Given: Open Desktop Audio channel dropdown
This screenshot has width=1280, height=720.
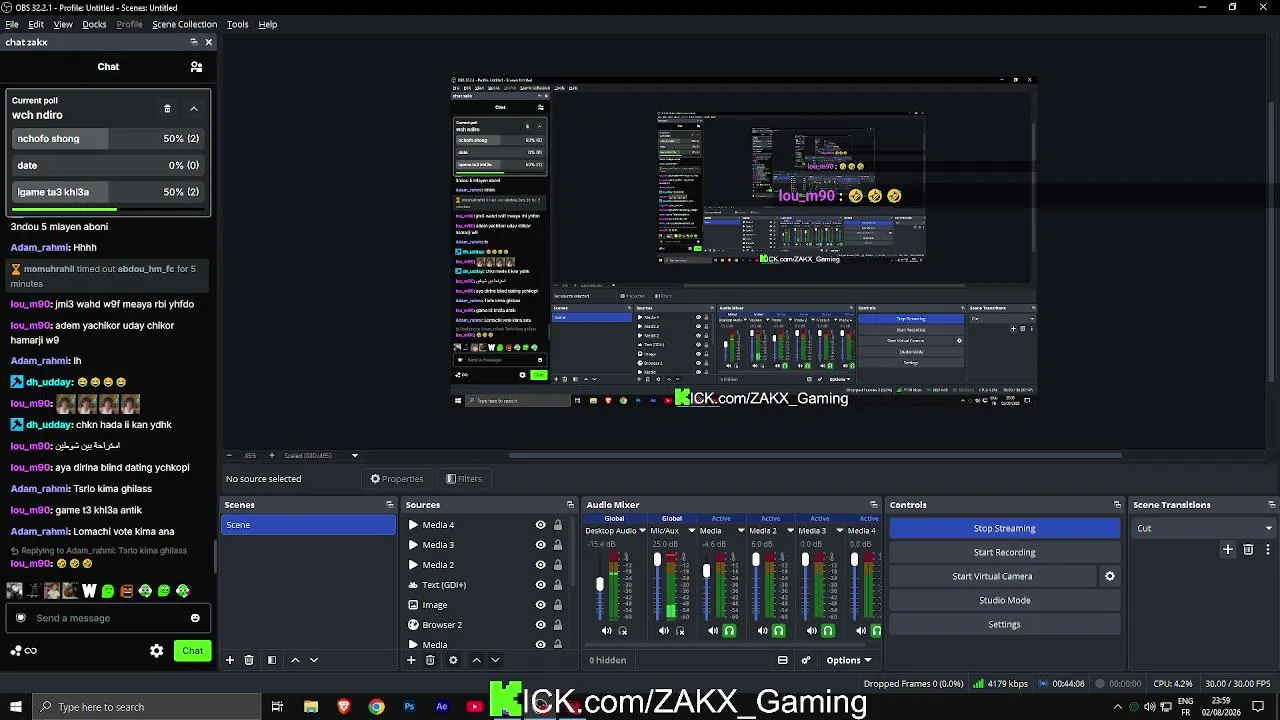Looking at the screenshot, I should point(642,531).
